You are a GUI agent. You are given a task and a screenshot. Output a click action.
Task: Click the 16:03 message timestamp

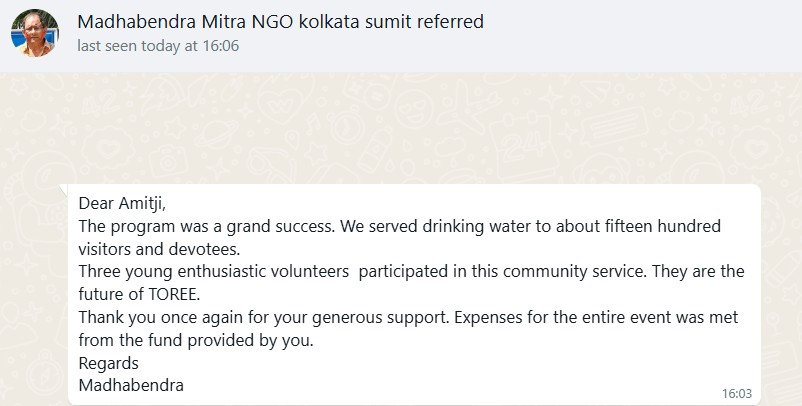735,393
